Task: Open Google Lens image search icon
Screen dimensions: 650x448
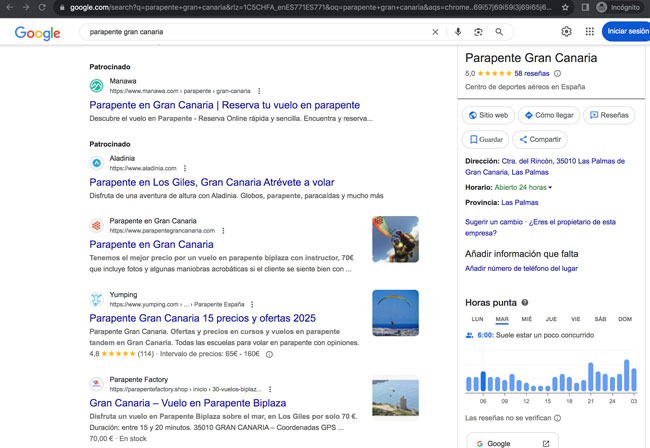Action: (x=478, y=32)
